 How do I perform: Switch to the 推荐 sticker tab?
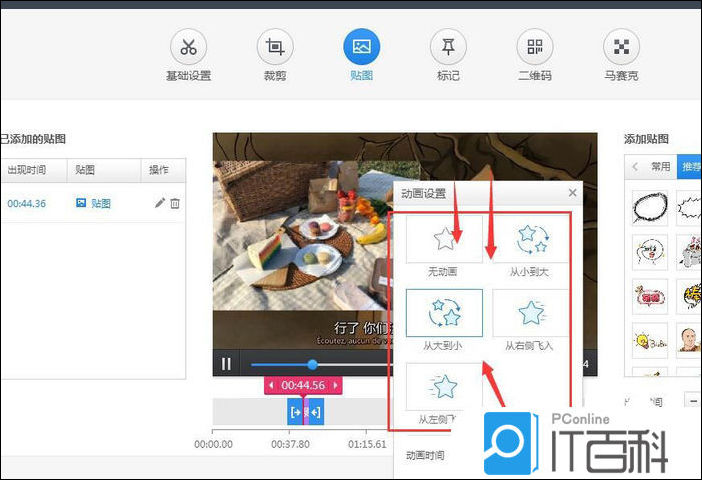click(x=689, y=167)
